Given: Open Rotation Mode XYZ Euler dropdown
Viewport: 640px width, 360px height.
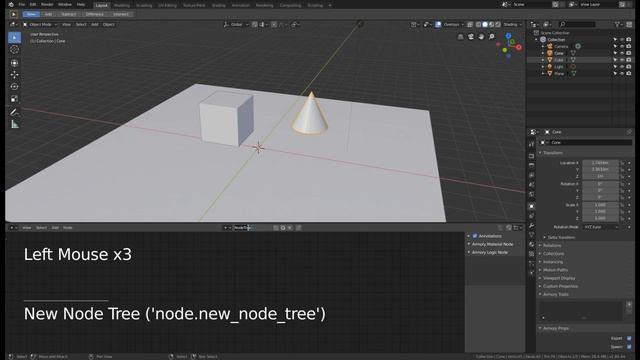Looking at the screenshot, I should pos(601,227).
